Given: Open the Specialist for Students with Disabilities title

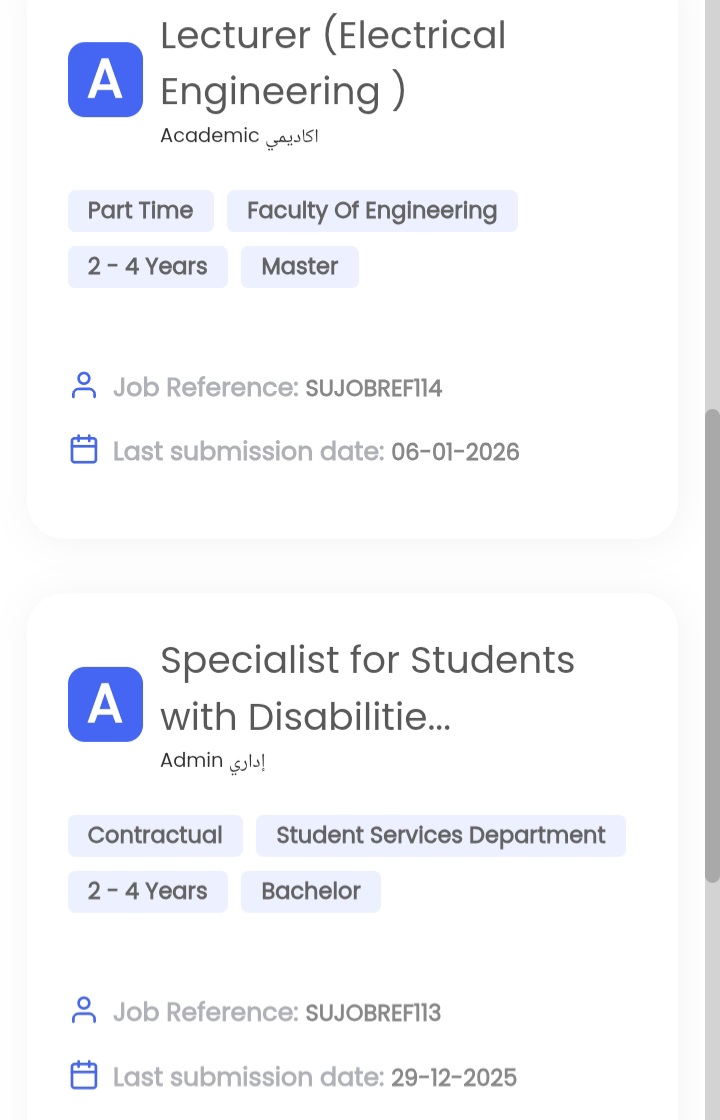Looking at the screenshot, I should (x=367, y=688).
